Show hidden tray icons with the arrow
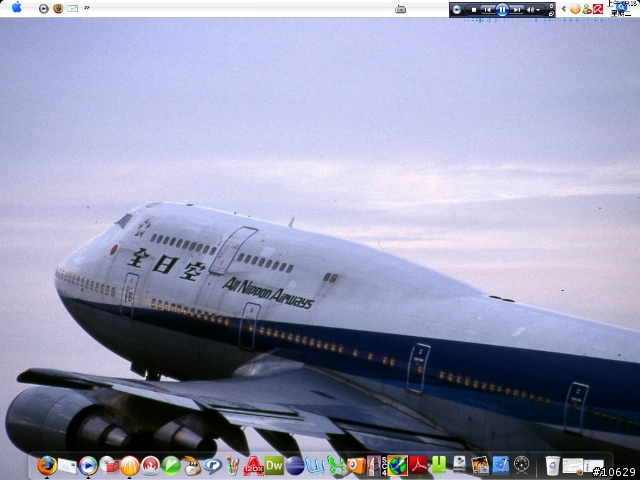Viewport: 640px width, 480px height. 564,9
